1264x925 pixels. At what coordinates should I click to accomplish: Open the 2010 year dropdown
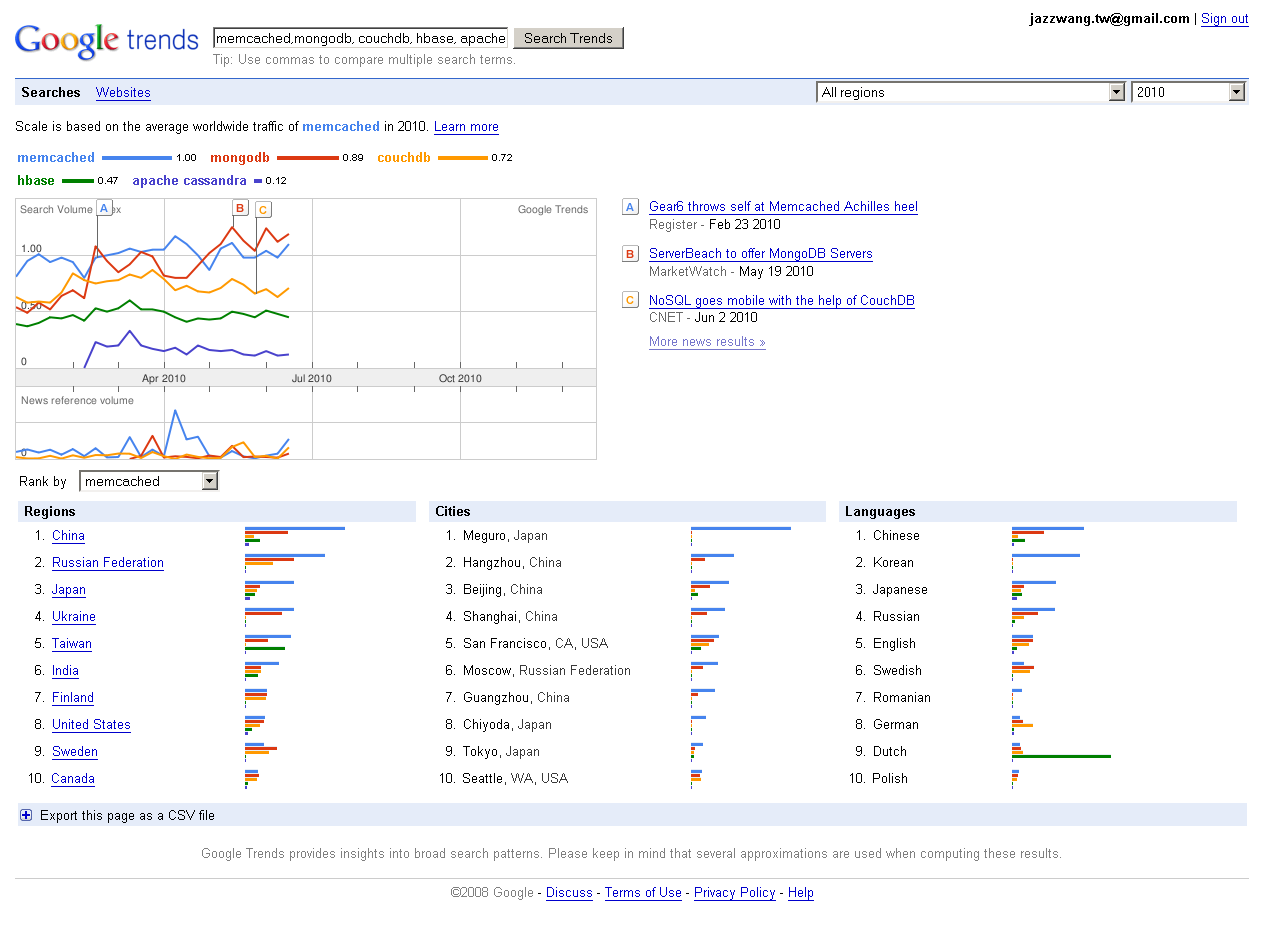pyautogui.click(x=1188, y=92)
